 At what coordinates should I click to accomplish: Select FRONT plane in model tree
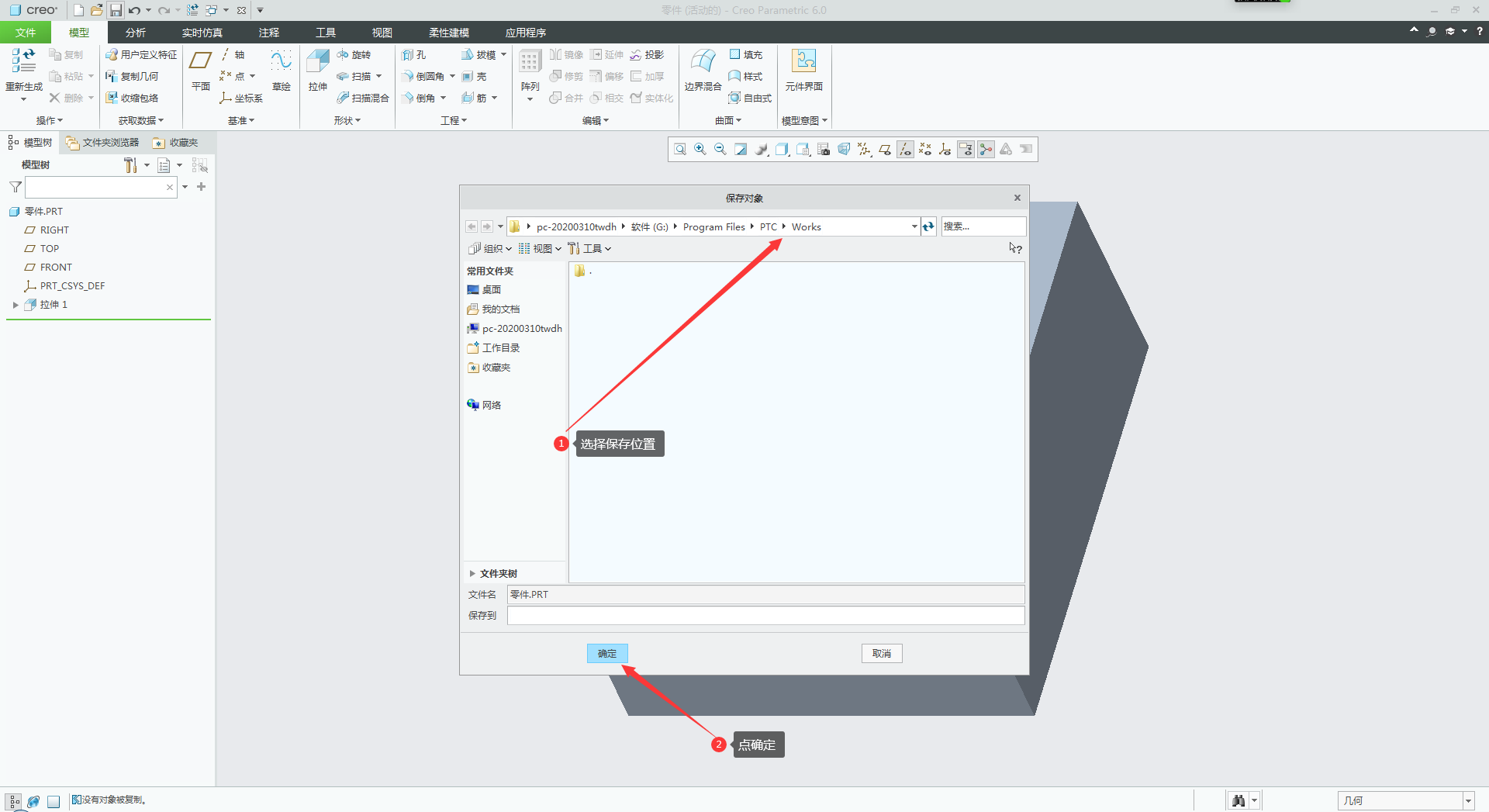pyautogui.click(x=48, y=268)
